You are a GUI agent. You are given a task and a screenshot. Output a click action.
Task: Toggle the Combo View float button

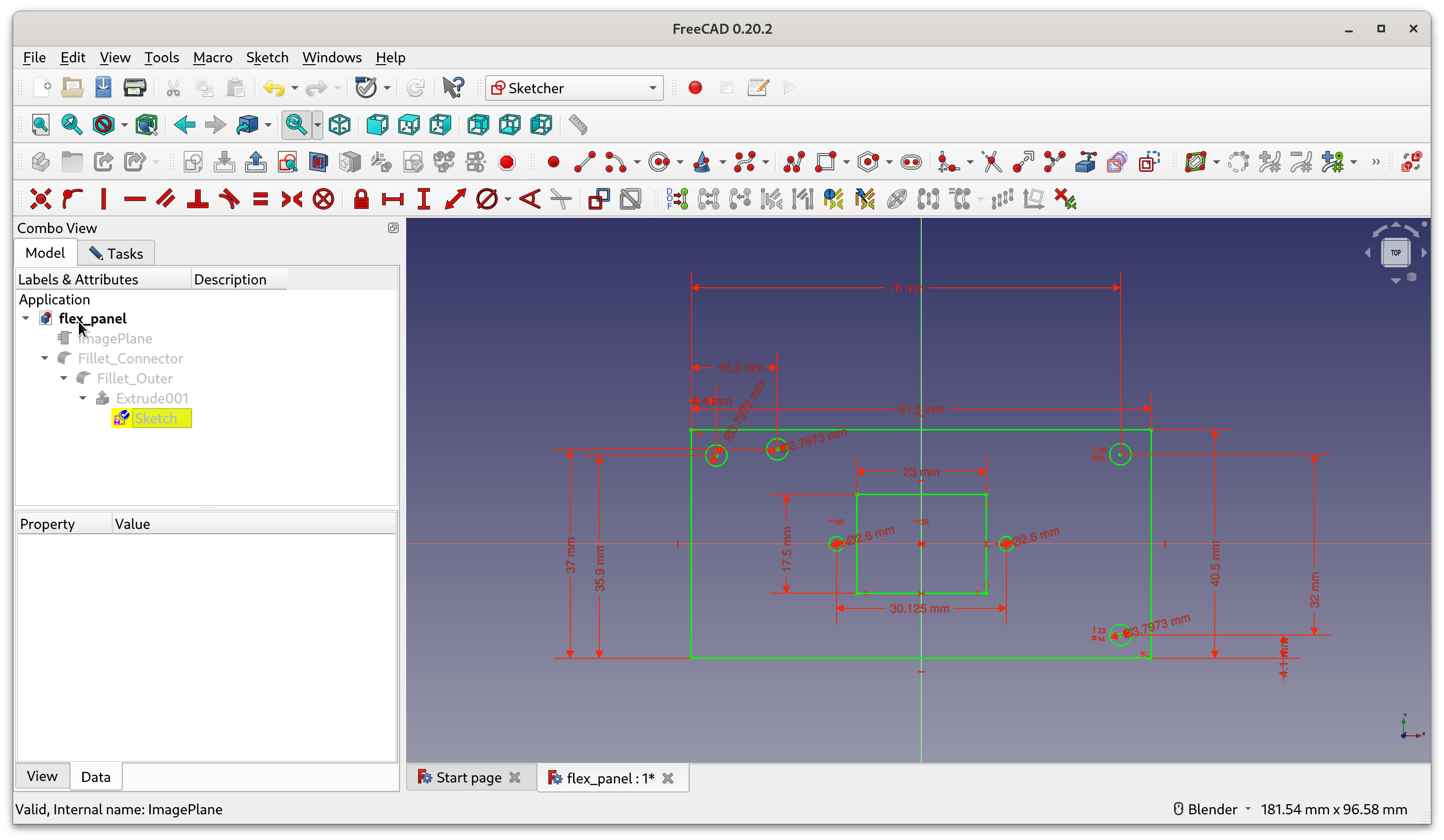pyautogui.click(x=393, y=228)
